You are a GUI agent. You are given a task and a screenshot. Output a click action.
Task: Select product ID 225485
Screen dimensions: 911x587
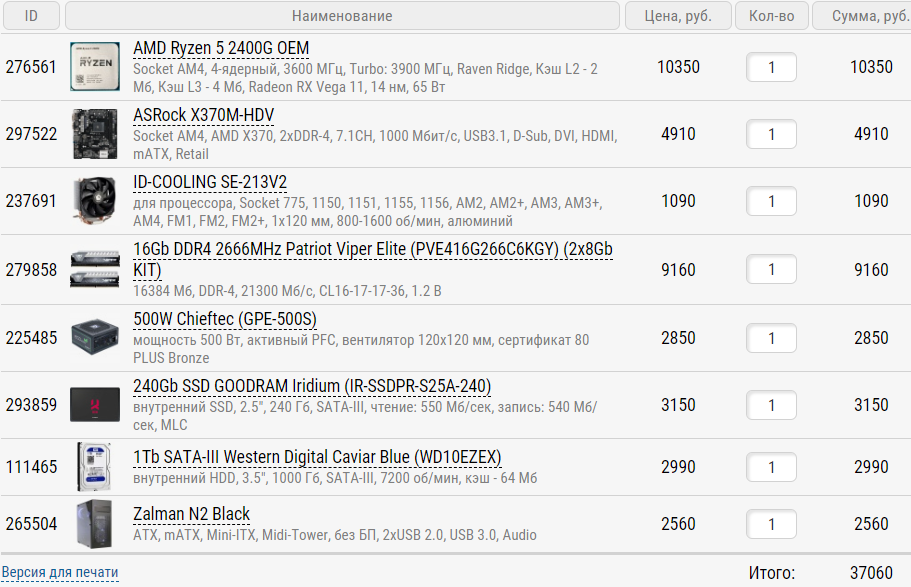coord(31,338)
